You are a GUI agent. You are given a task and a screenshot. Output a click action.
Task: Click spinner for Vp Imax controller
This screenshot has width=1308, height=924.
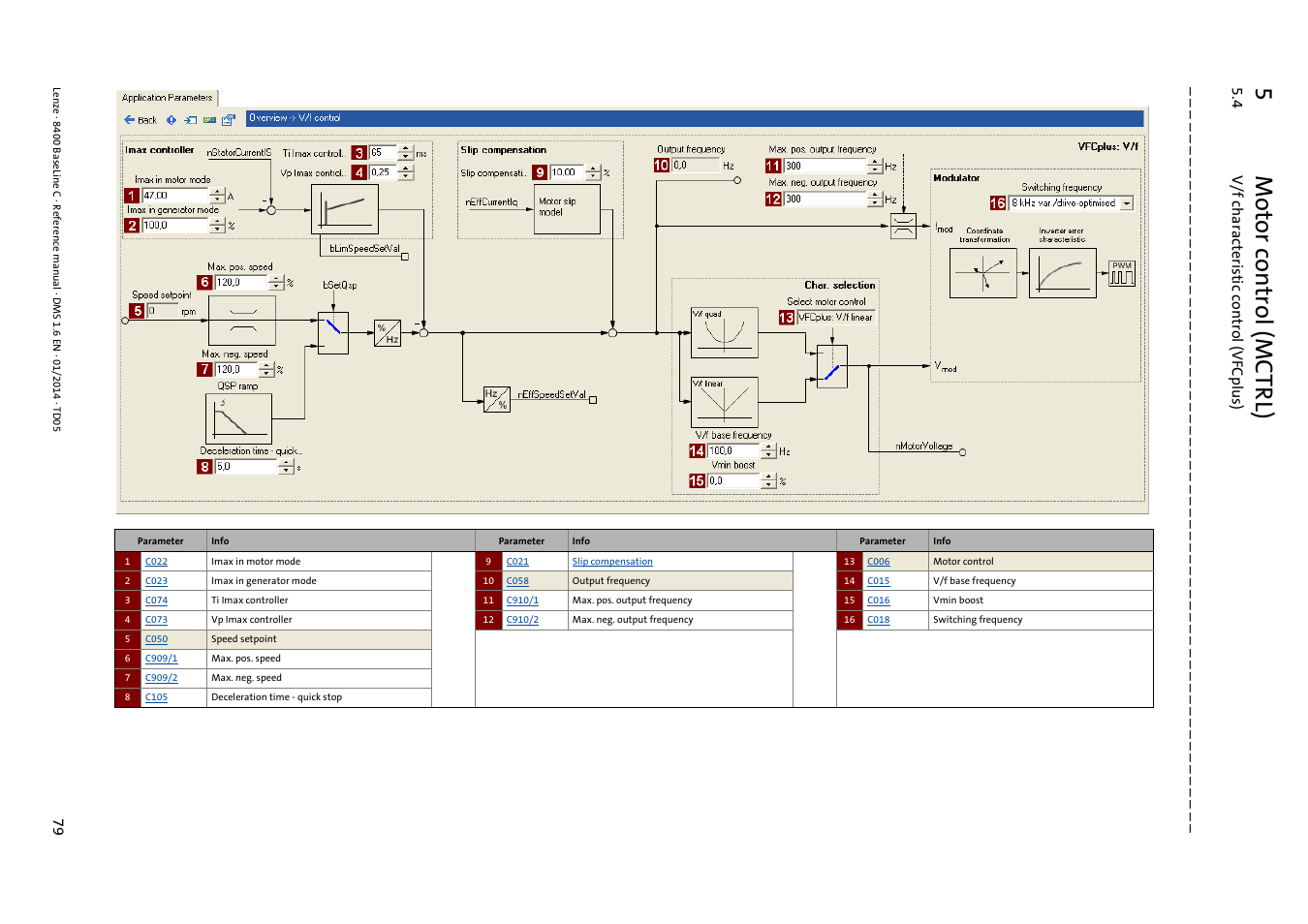[x=406, y=172]
